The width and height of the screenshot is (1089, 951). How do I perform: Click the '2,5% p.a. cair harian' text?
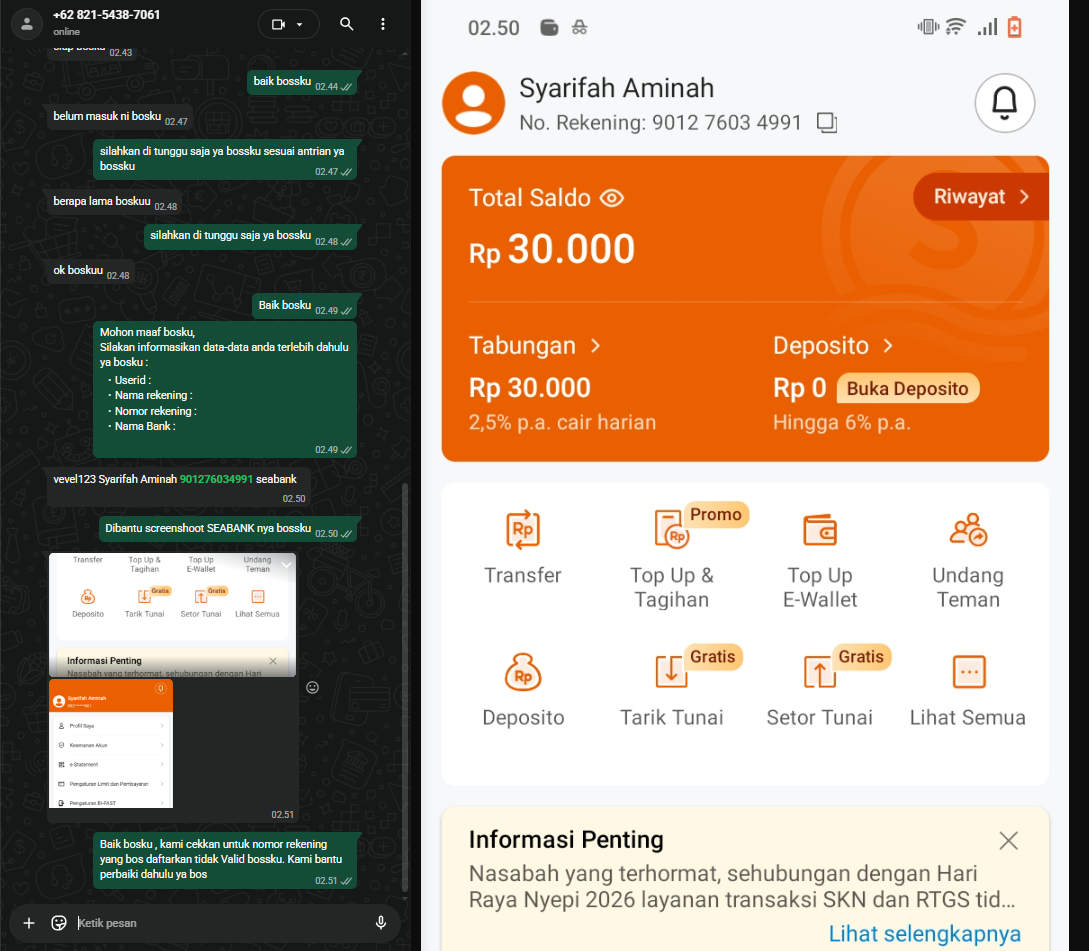562,422
